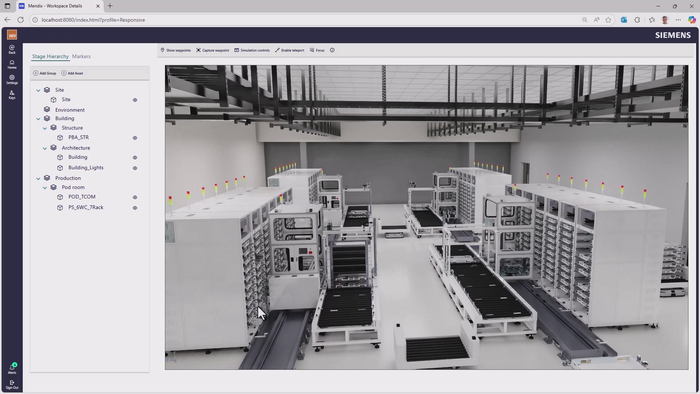Screen dimensions: 700x394
Task: Open browser Settings and more menu
Action: click(678, 20)
